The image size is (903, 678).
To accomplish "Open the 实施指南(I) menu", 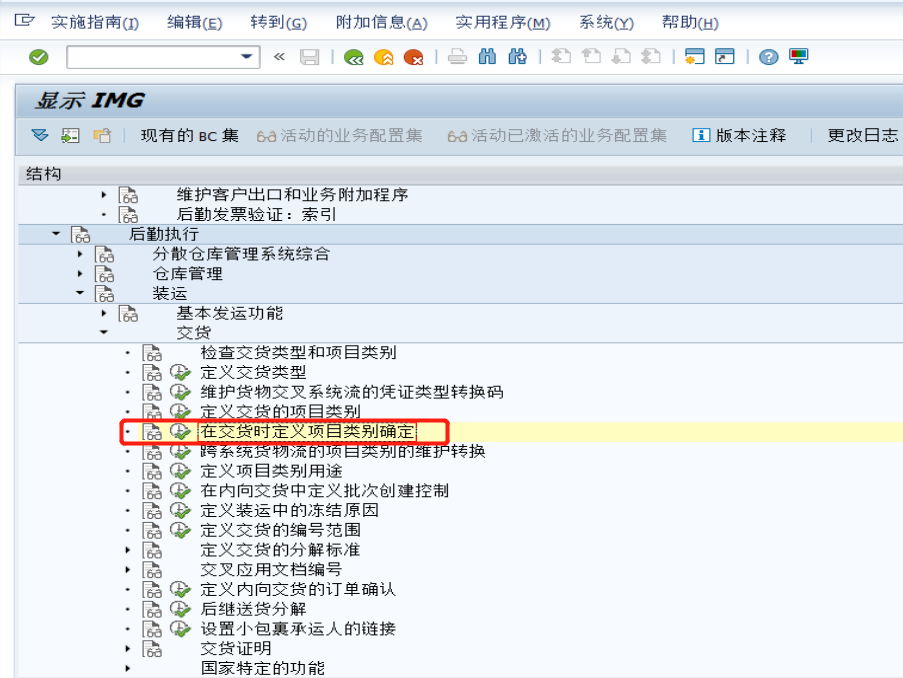I will click(95, 22).
